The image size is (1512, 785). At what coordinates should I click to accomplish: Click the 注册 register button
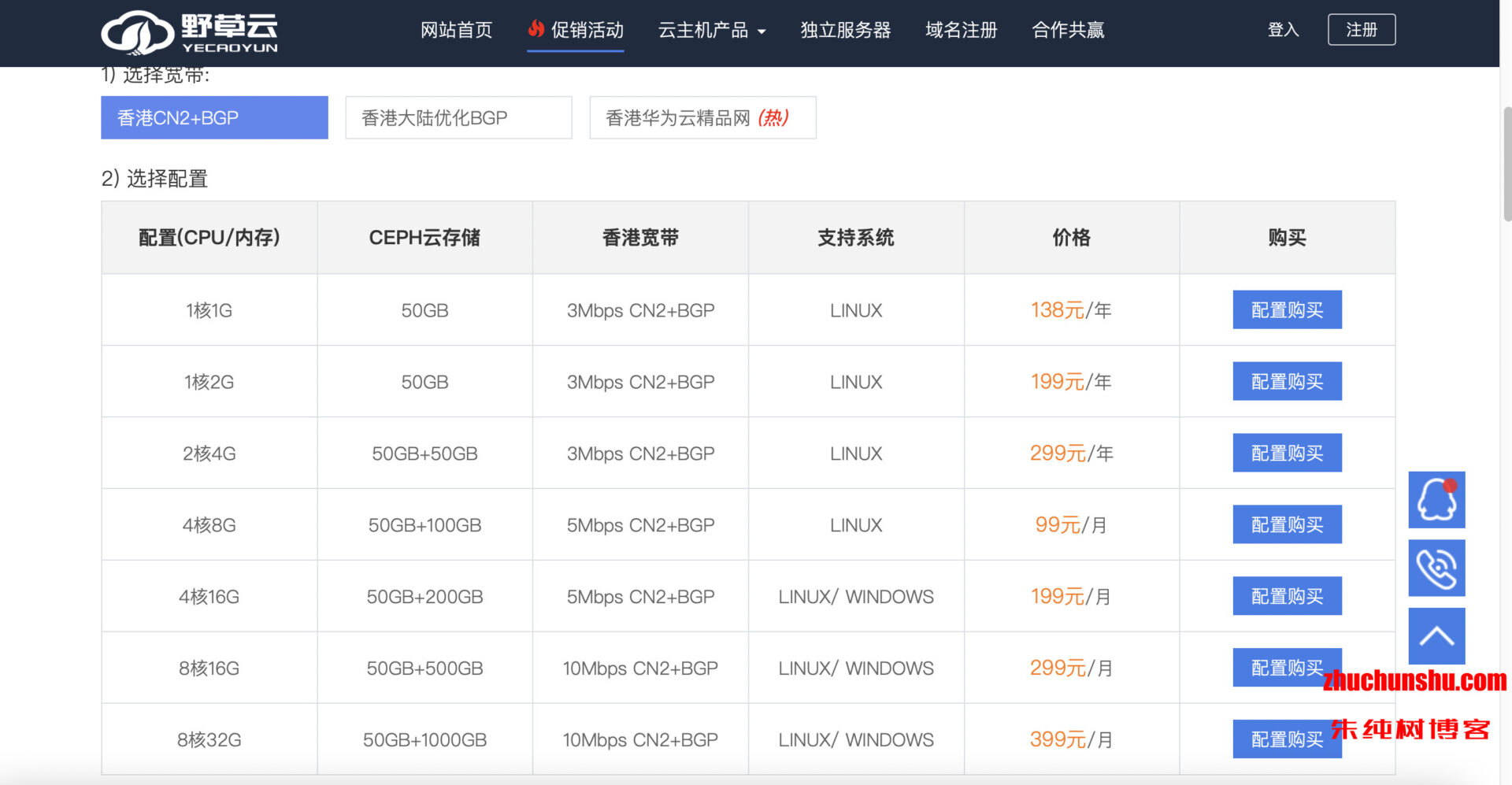point(1362,30)
